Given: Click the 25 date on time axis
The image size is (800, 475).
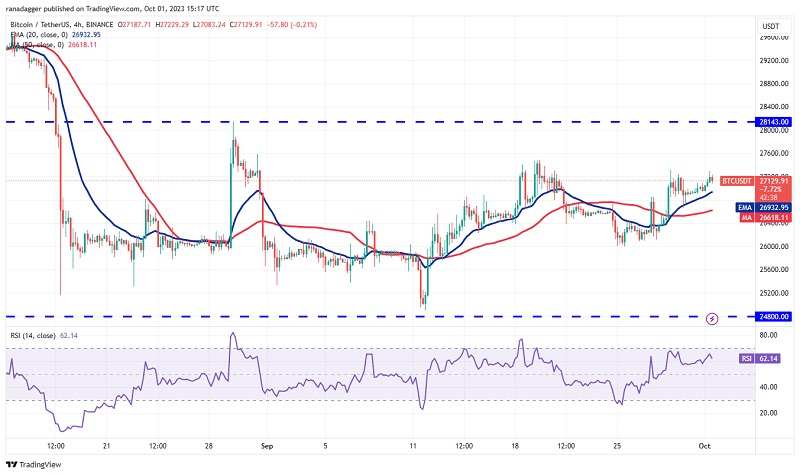Looking at the screenshot, I should pyautogui.click(x=617, y=446).
